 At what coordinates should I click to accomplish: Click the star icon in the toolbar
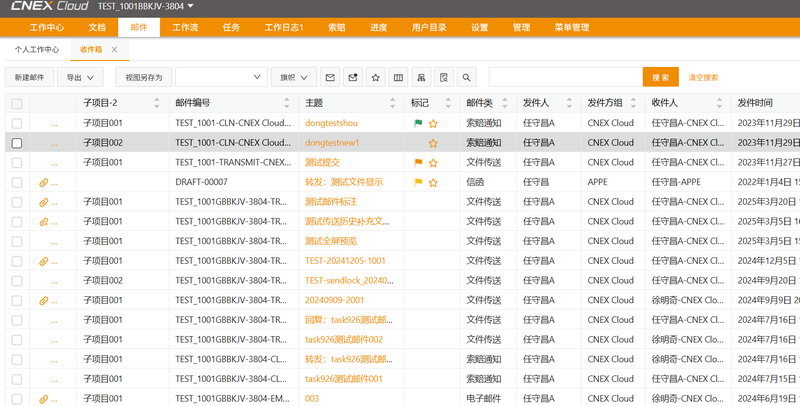[x=375, y=77]
